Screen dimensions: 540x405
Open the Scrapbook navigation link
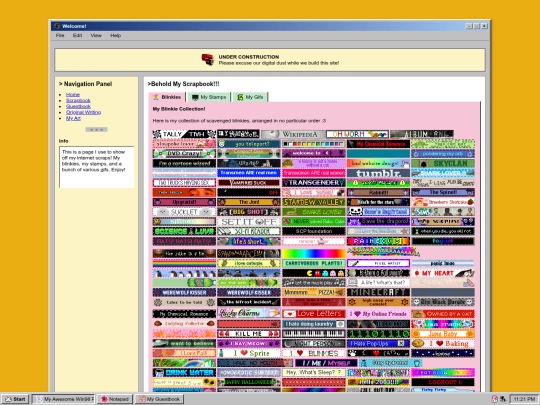pyautogui.click(x=78, y=101)
